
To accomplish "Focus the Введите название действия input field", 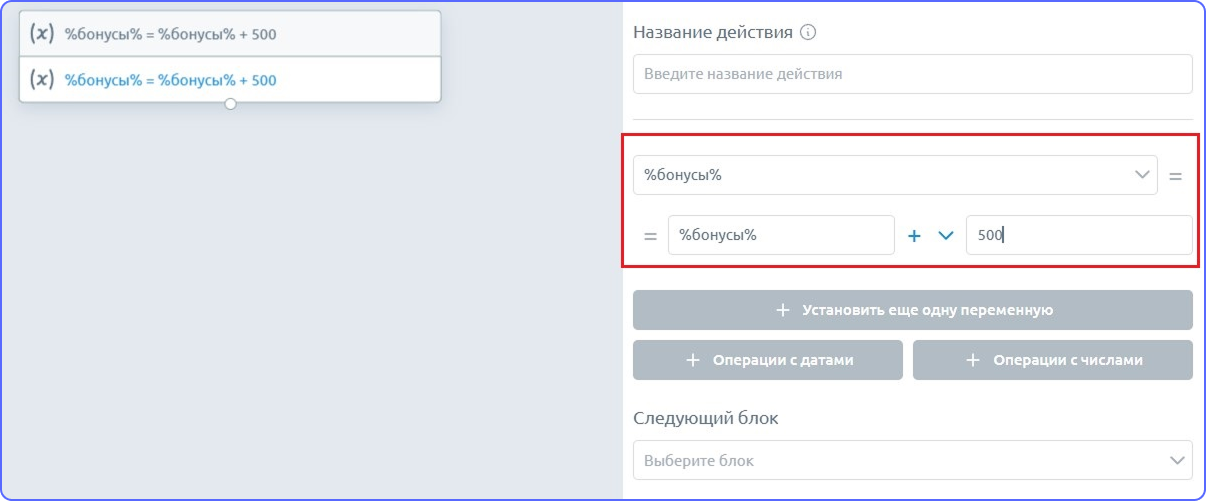I will [x=913, y=74].
